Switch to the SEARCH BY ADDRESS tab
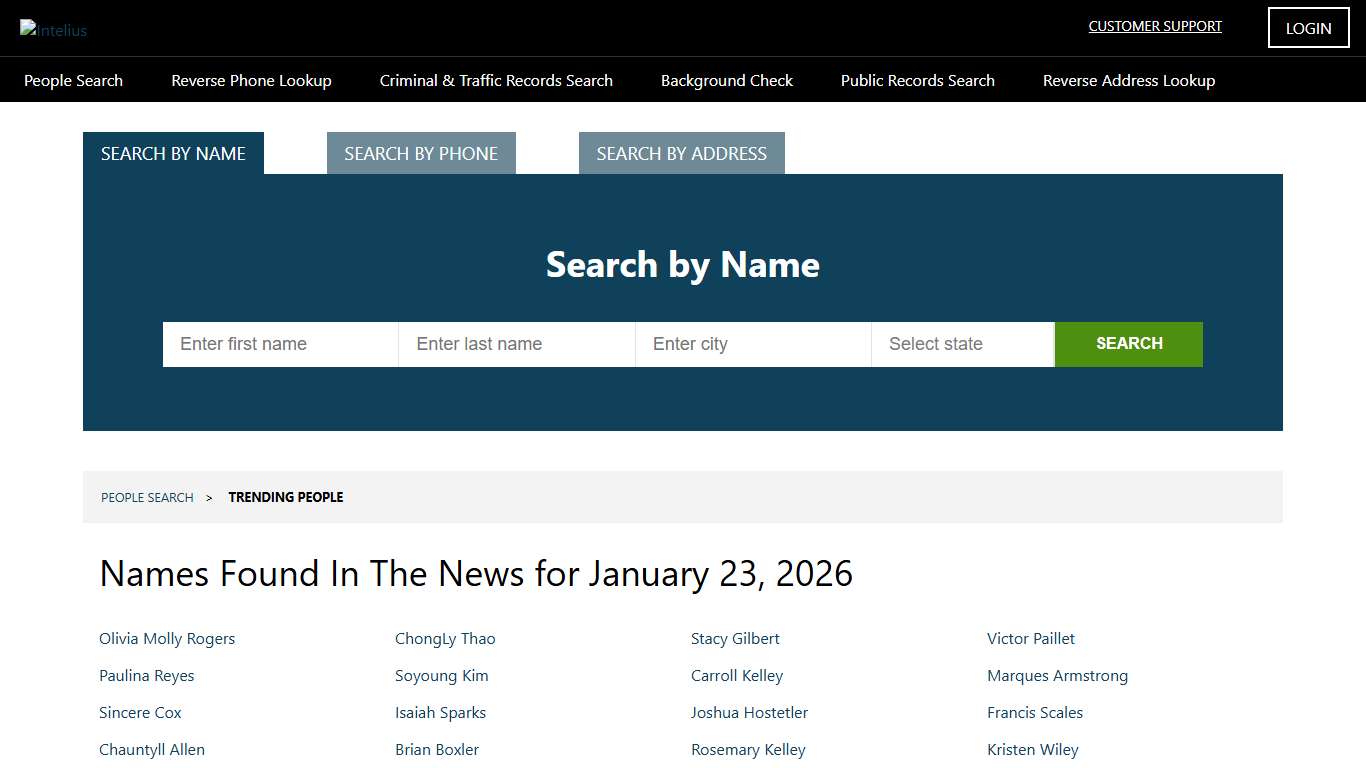1366x768 pixels. [x=681, y=153]
